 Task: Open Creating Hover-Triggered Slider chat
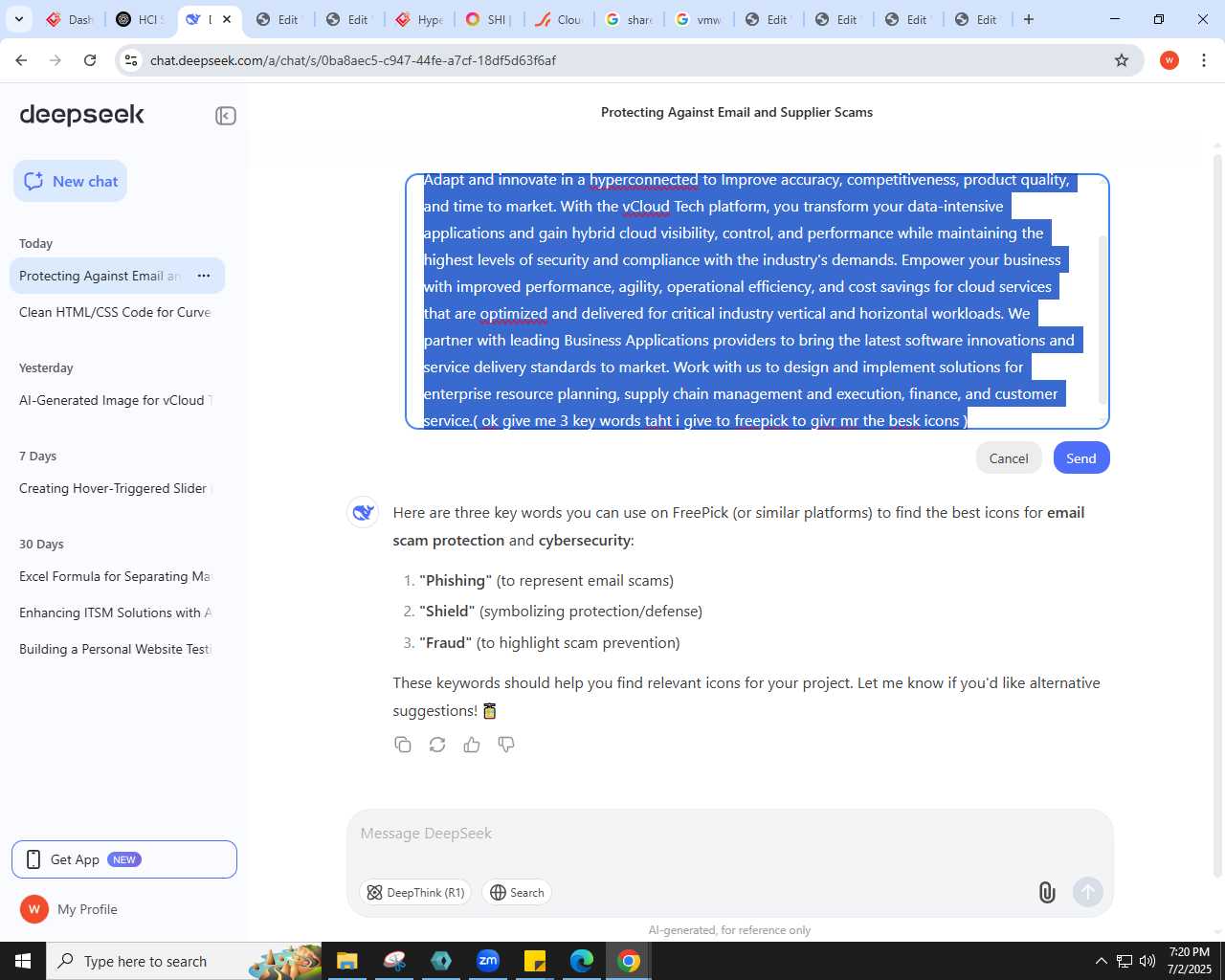(x=115, y=488)
